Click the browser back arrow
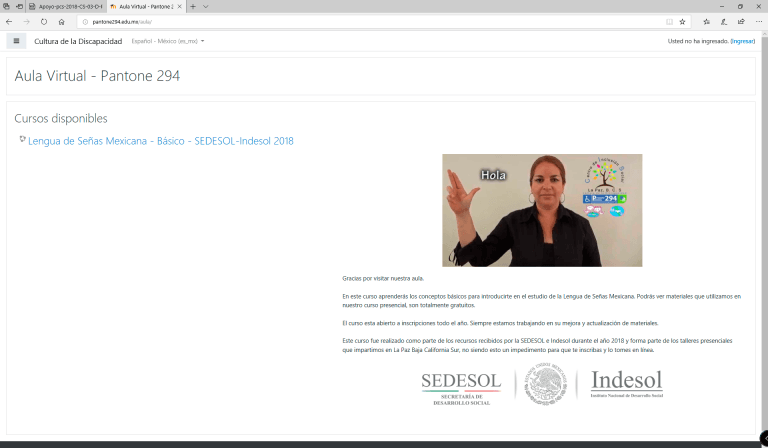 coord(10,21)
